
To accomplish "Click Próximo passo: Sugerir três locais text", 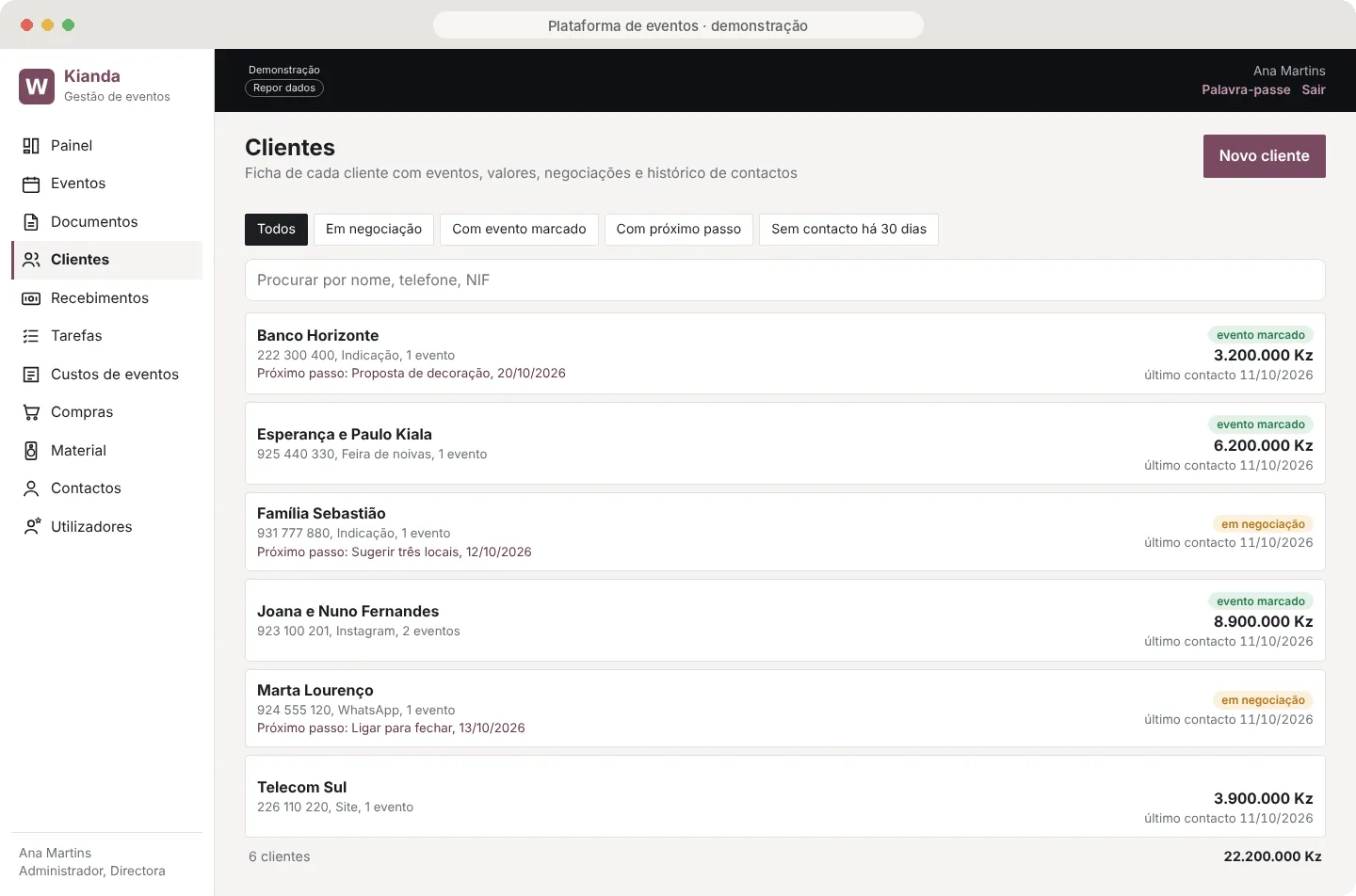I will pos(395,552).
